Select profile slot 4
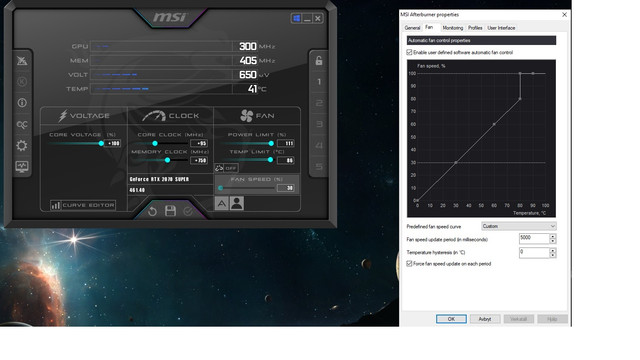Viewport: 640px width, 360px height. (x=319, y=145)
